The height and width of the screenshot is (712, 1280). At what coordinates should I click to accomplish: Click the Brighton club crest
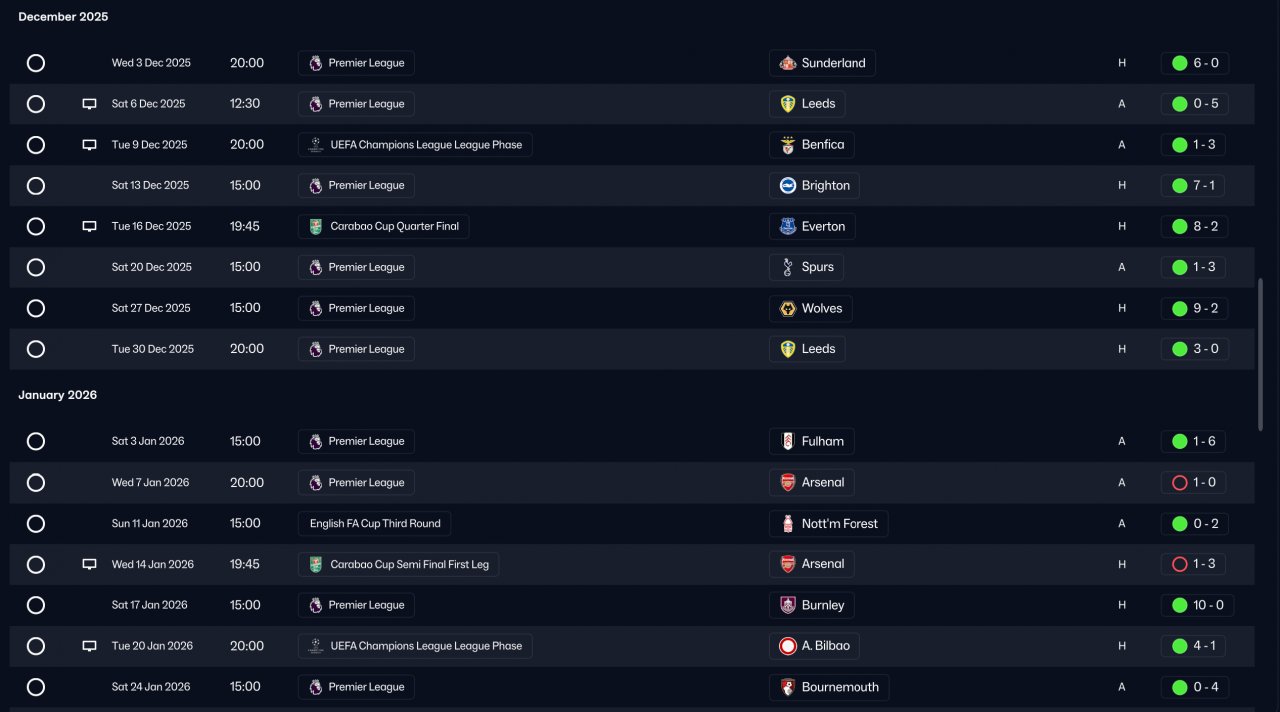(x=788, y=186)
